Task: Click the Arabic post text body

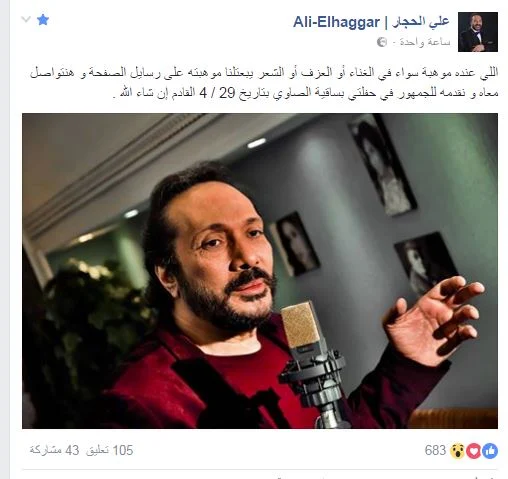Action: pyautogui.click(x=264, y=82)
